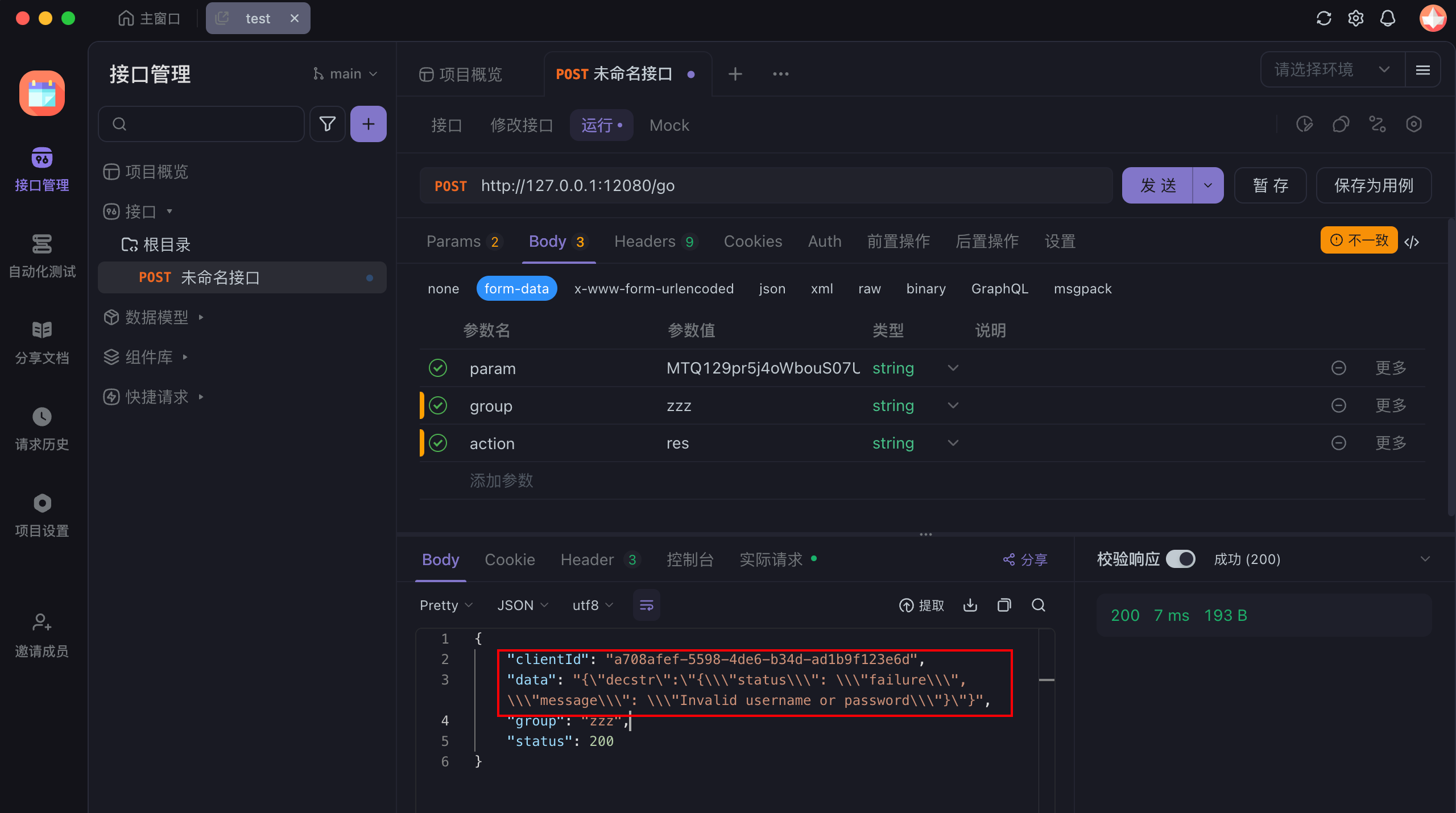This screenshot has width=1456, height=813.
Task: Open the 分享文档 sidebar section
Action: [x=42, y=342]
